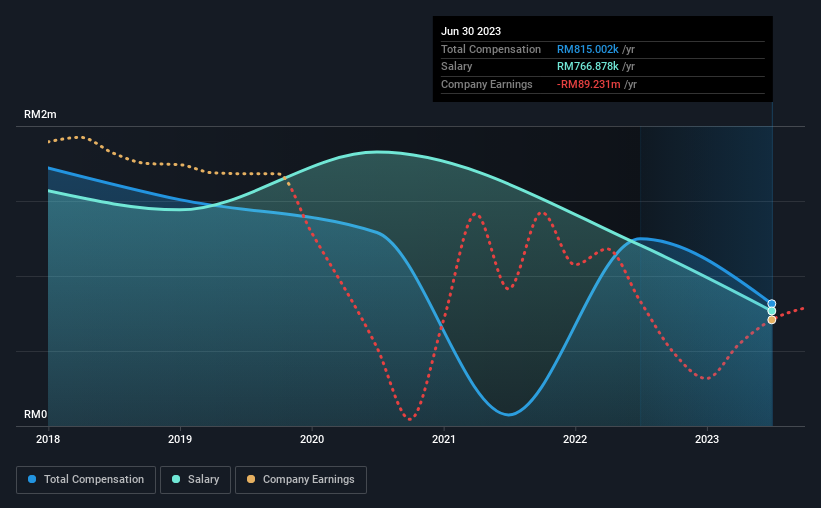Click the RM766.878k salary value
821x508 pixels.
[587, 67]
